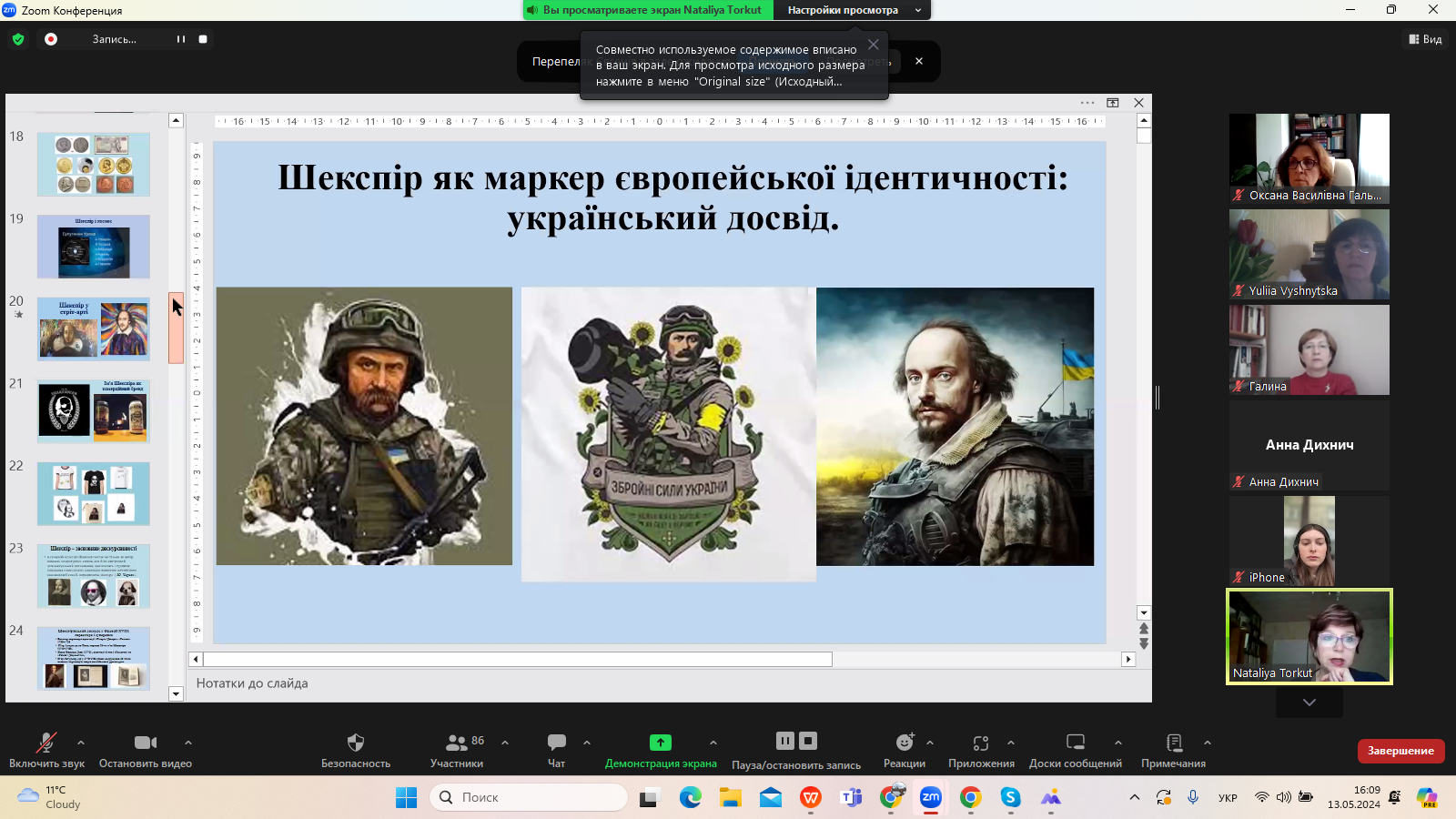
Task: Unmute the microphone
Action: tap(45, 743)
